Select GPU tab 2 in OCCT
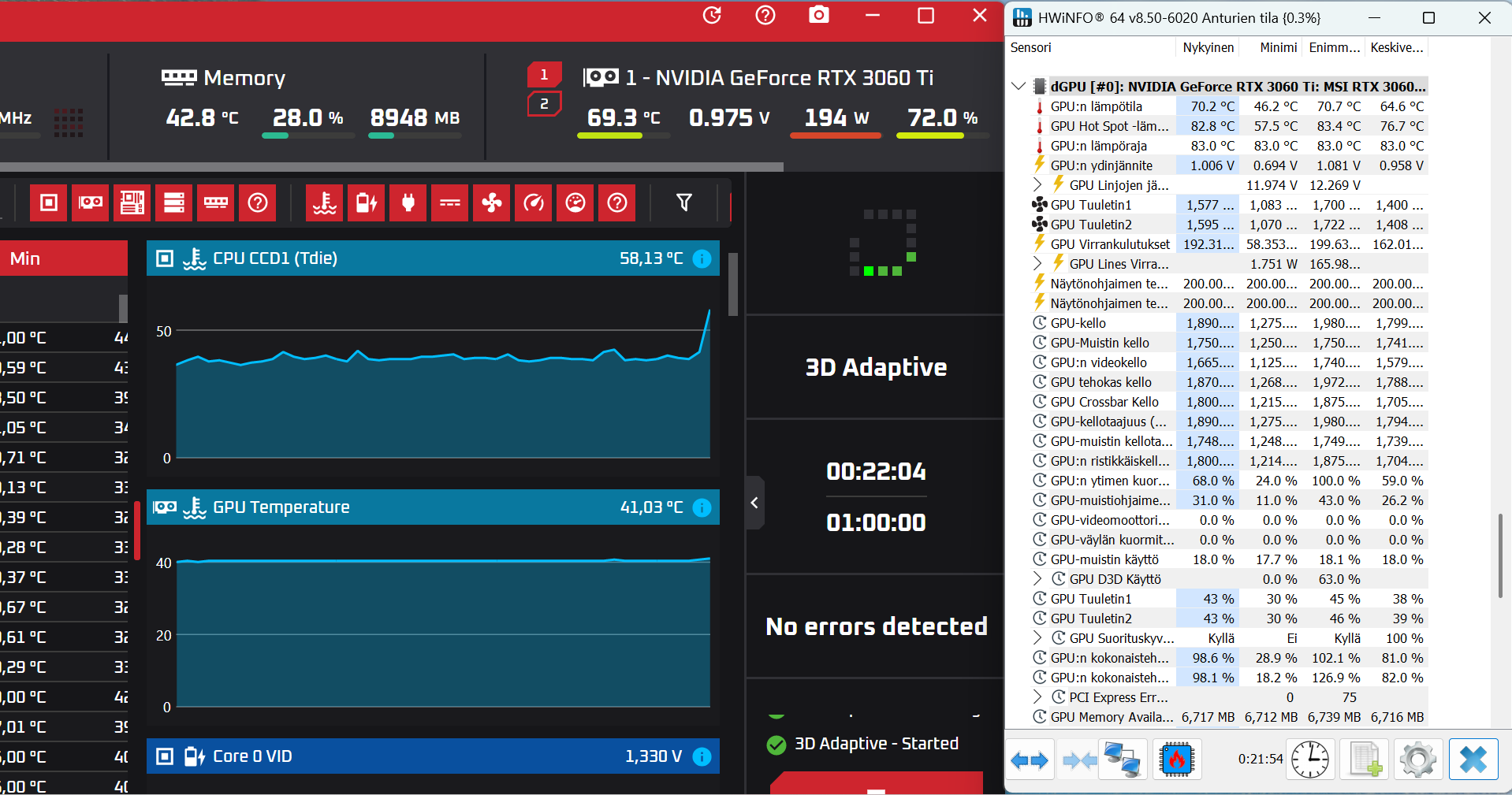The height and width of the screenshot is (795, 1512). coord(544,104)
